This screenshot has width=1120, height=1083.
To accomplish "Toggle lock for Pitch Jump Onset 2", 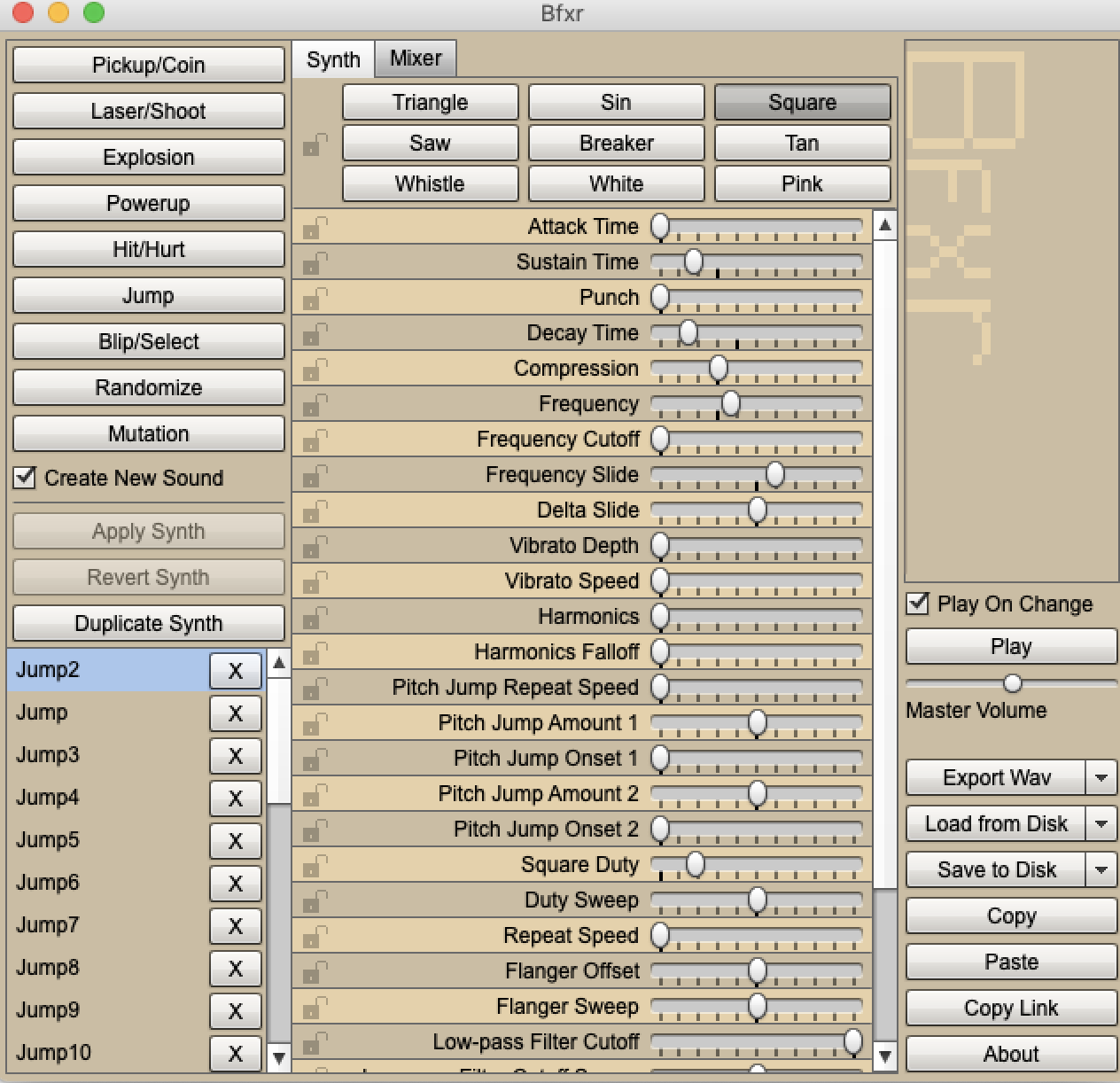I will pos(314,830).
